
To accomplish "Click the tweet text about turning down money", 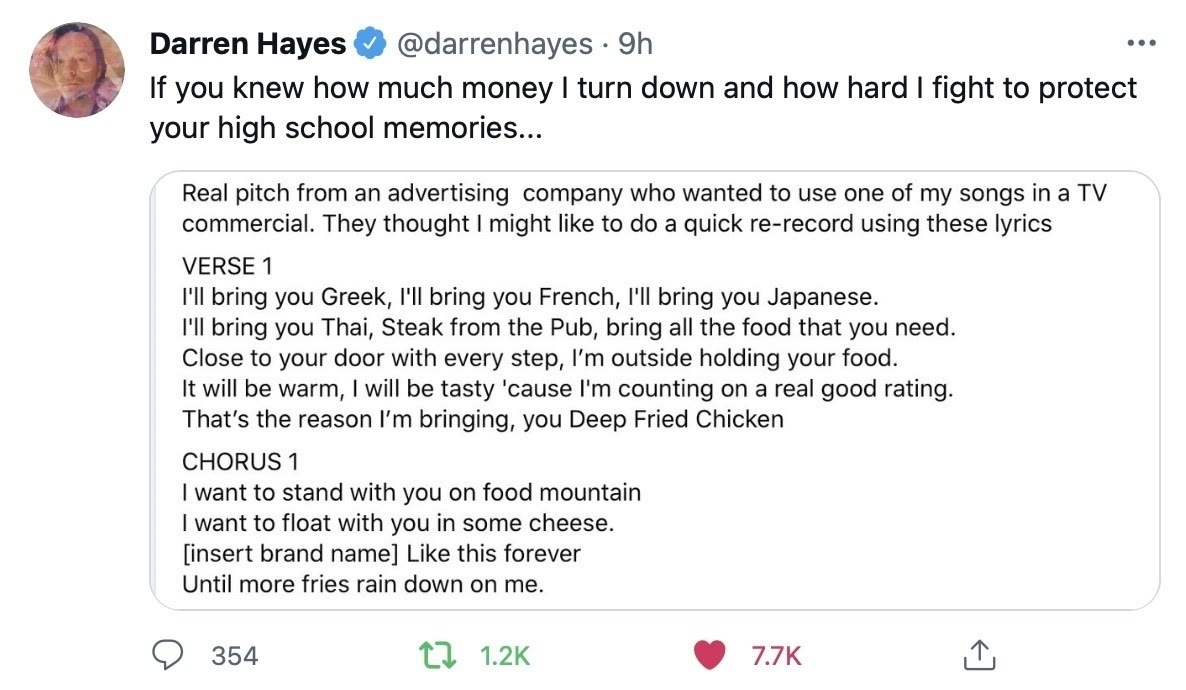I will 643,88.
